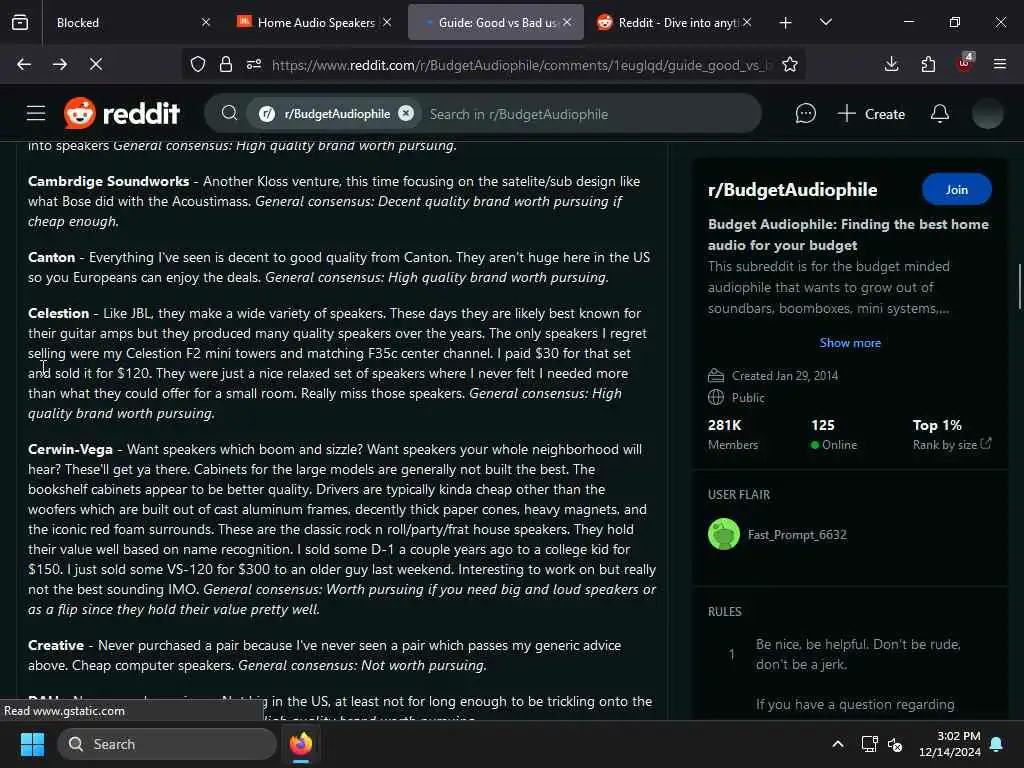Image resolution: width=1024 pixels, height=768 pixels.
Task: Open muted volume tray icon
Action: click(895, 744)
